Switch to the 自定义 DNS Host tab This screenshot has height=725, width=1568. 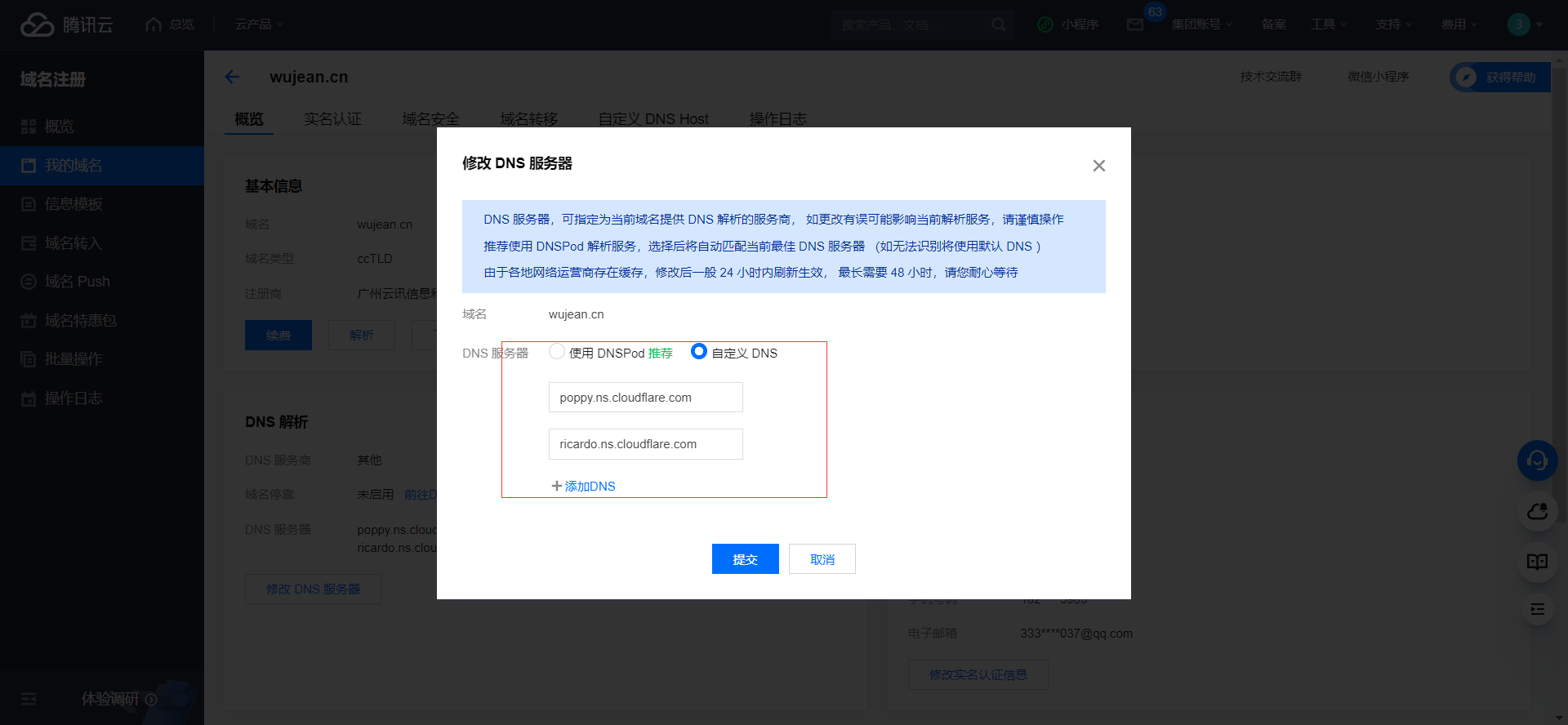coord(653,119)
